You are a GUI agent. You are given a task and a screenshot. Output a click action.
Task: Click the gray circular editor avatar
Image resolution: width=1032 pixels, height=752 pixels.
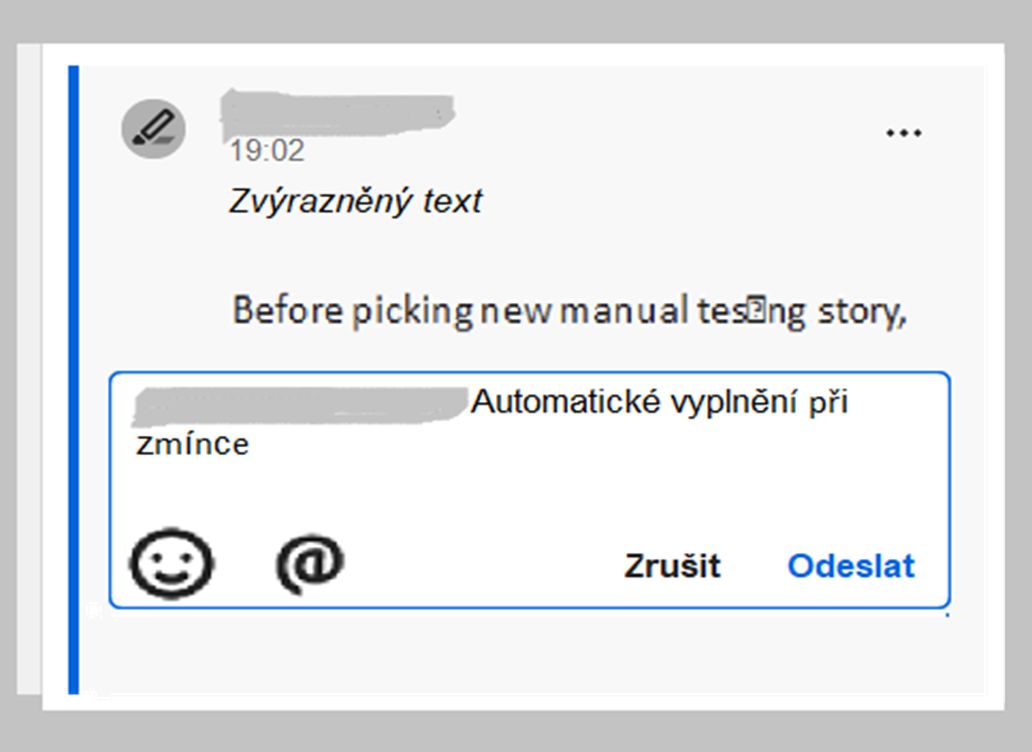pyautogui.click(x=152, y=127)
